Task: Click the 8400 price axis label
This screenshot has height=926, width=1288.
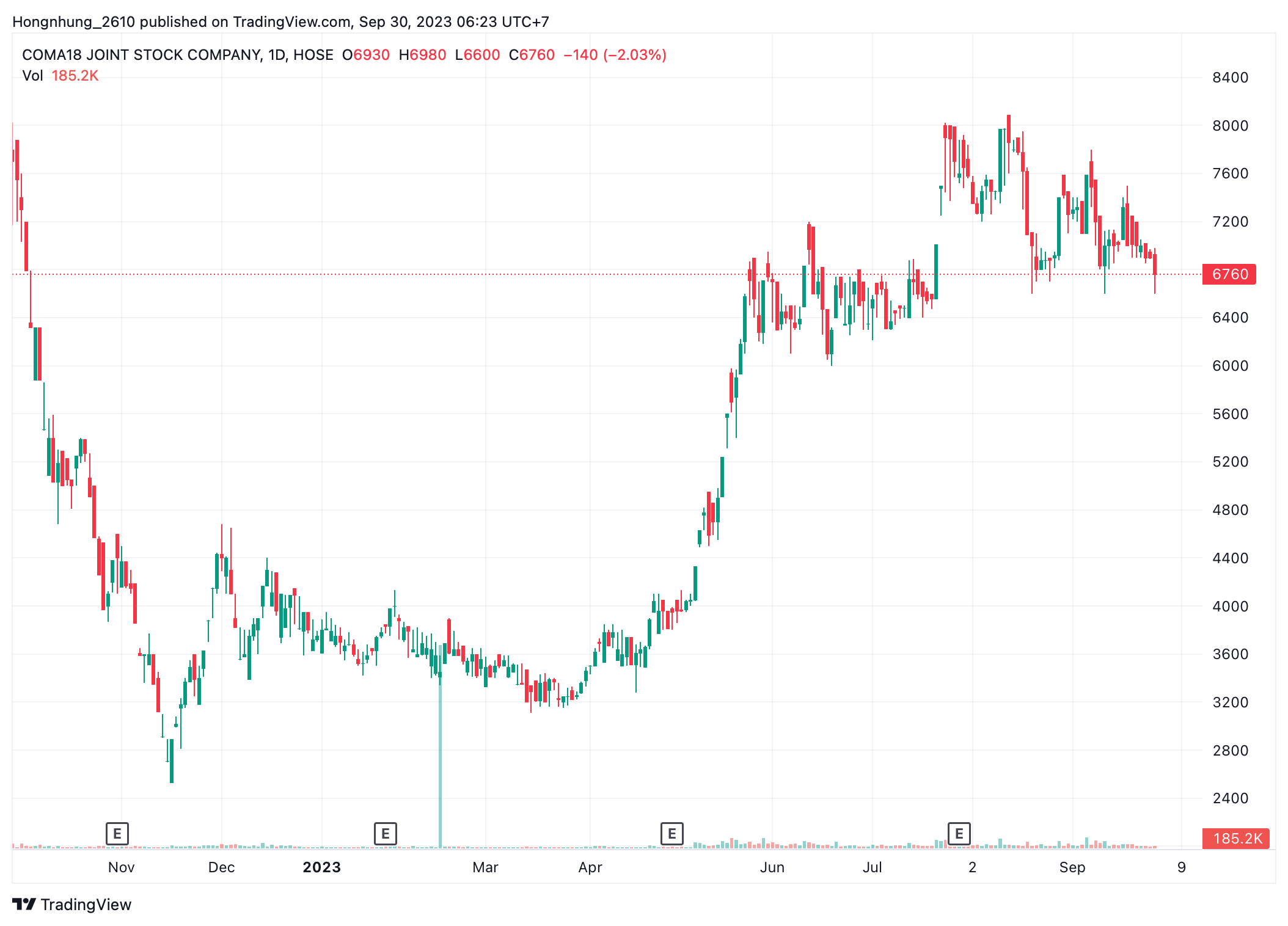Action: (x=1230, y=78)
